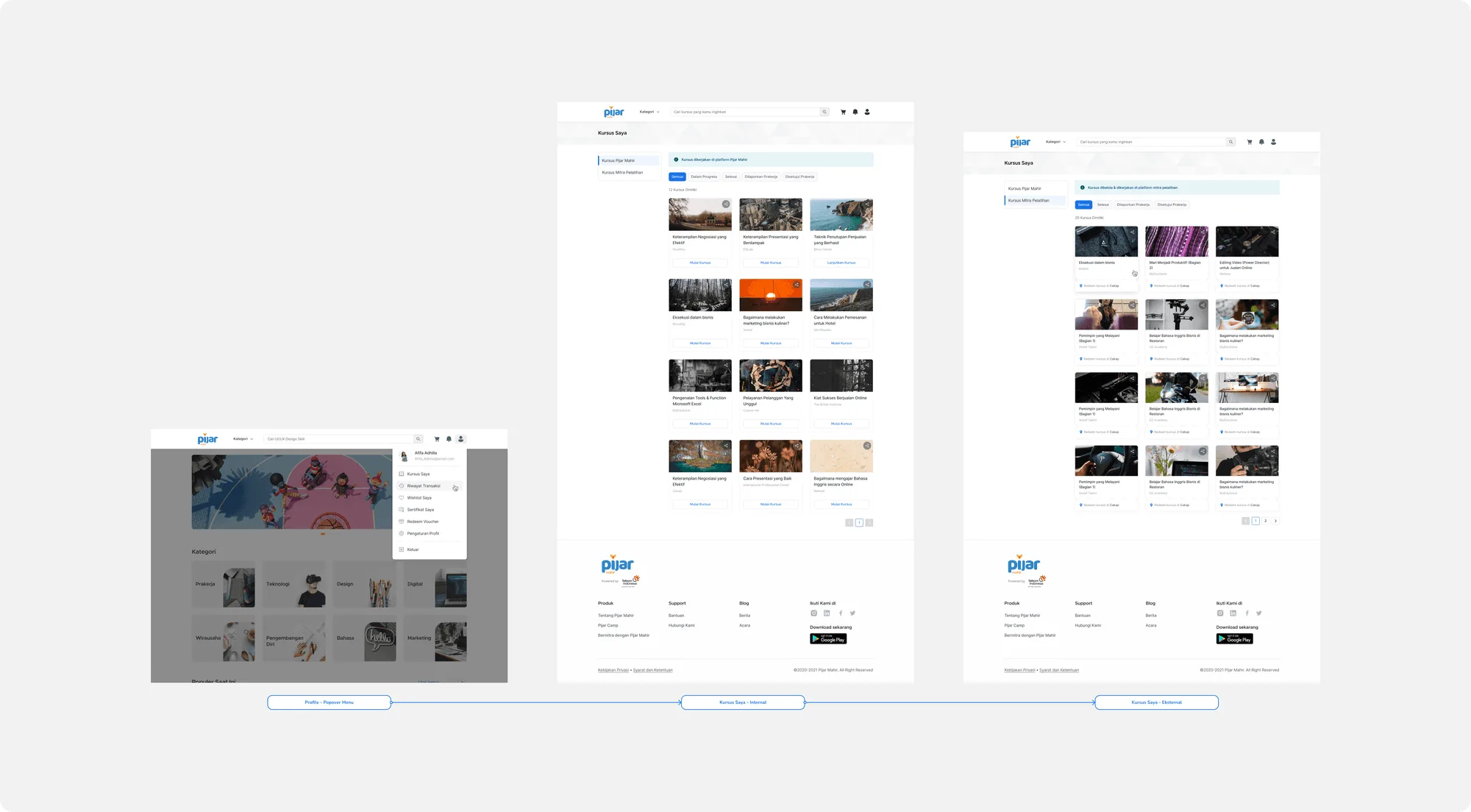Open the Bahasa category card with hello sign
The width and height of the screenshot is (1471, 812).
tap(365, 638)
